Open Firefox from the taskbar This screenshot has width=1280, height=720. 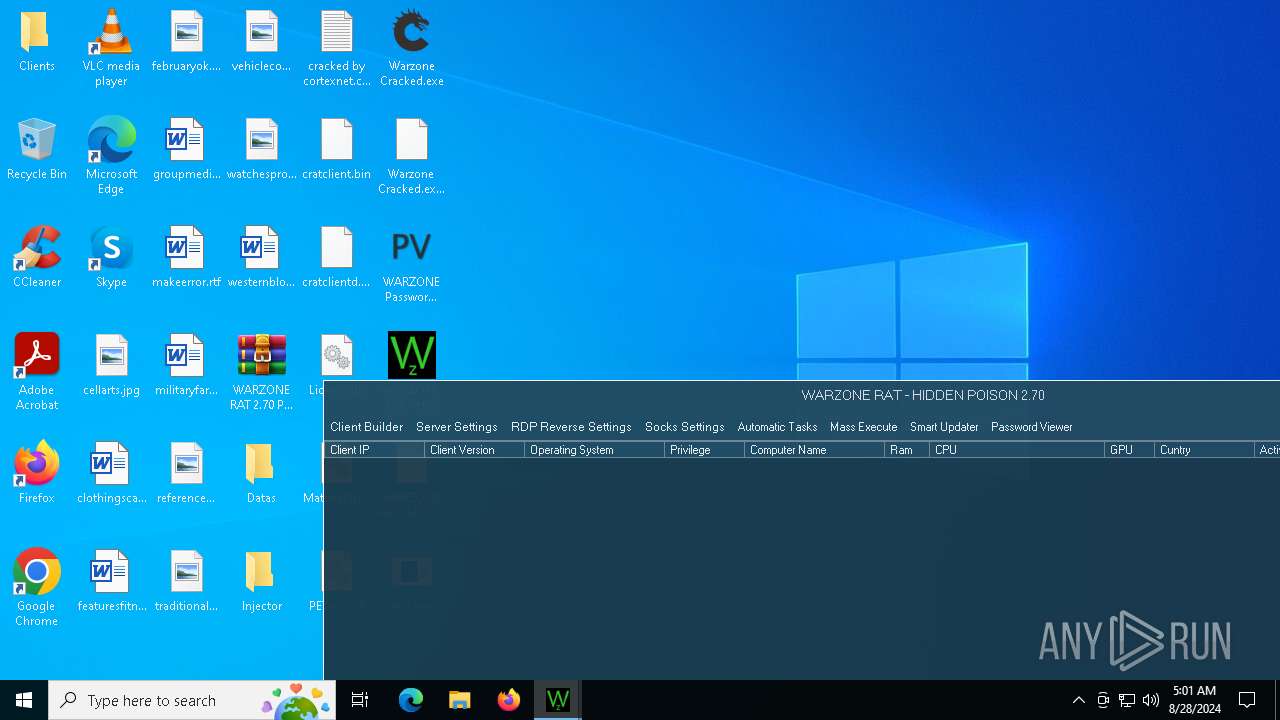pyautogui.click(x=508, y=700)
